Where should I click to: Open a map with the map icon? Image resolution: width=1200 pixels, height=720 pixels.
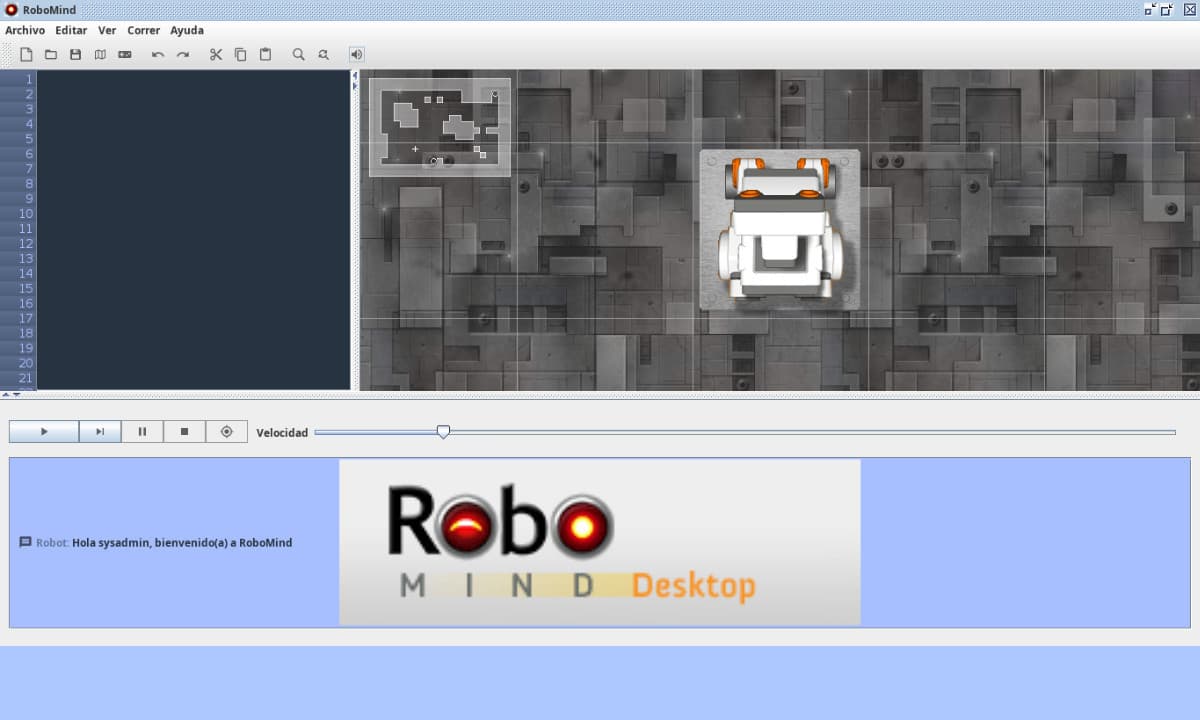click(x=100, y=54)
